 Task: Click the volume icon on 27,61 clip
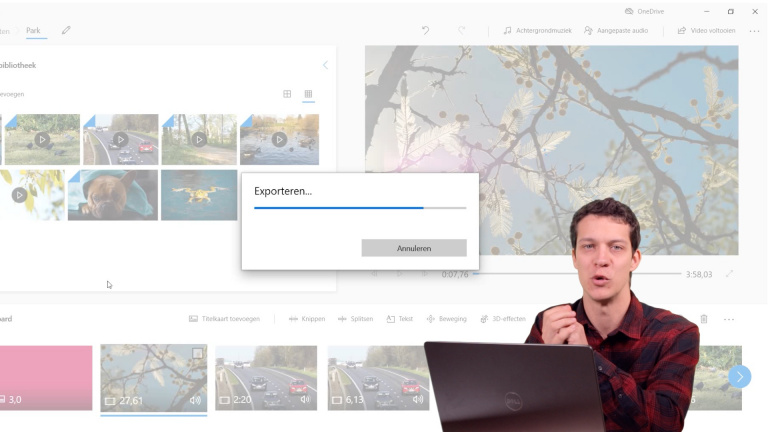tap(195, 400)
